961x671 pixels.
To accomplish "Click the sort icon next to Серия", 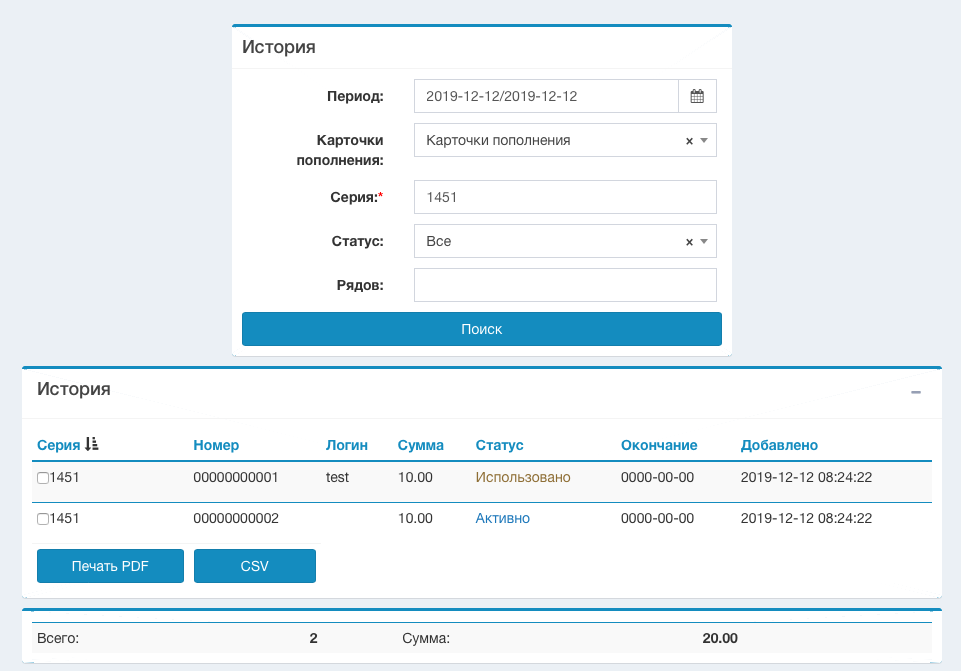I will (92, 445).
